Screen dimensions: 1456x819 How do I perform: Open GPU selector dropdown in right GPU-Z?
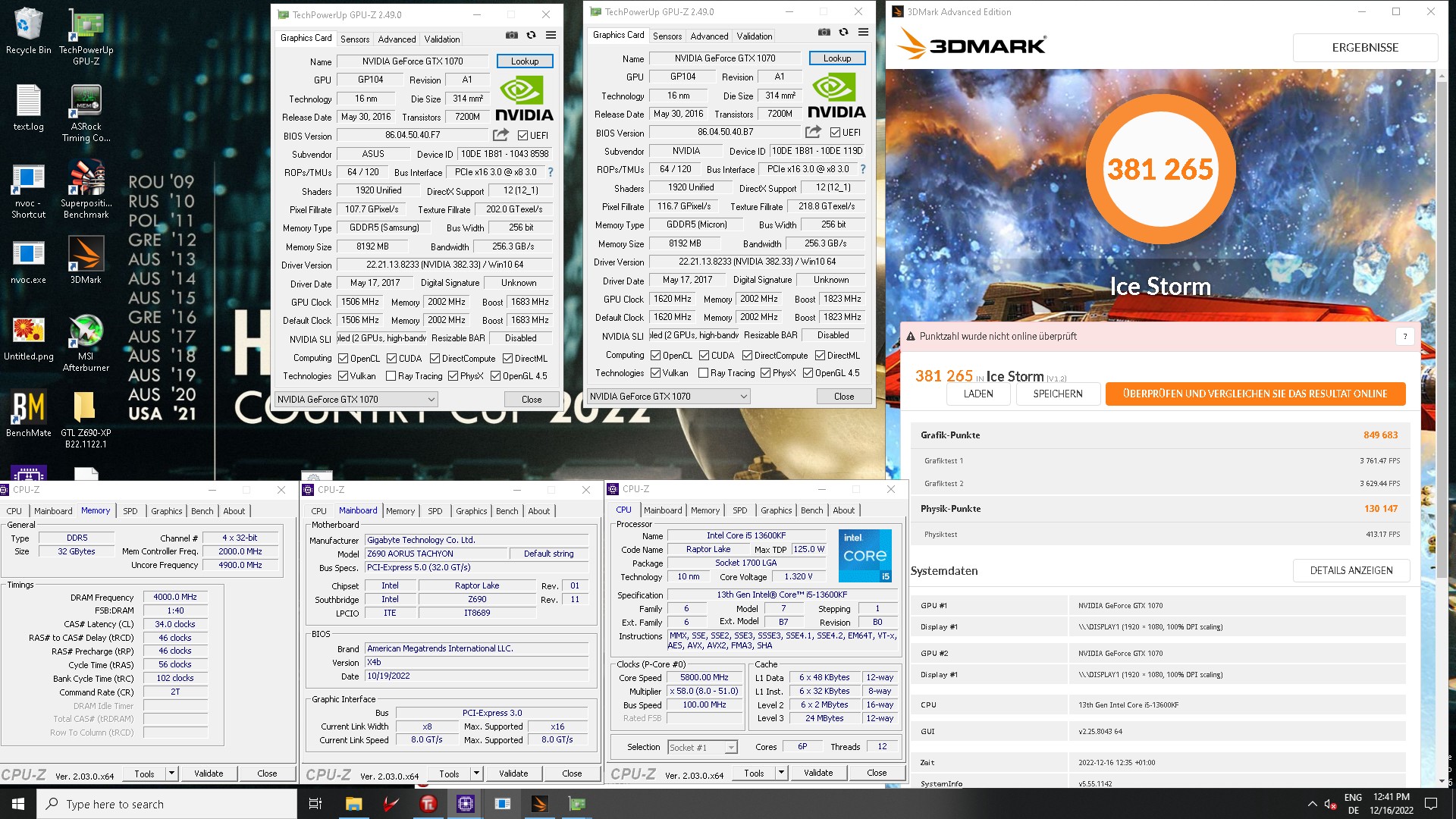[x=668, y=396]
